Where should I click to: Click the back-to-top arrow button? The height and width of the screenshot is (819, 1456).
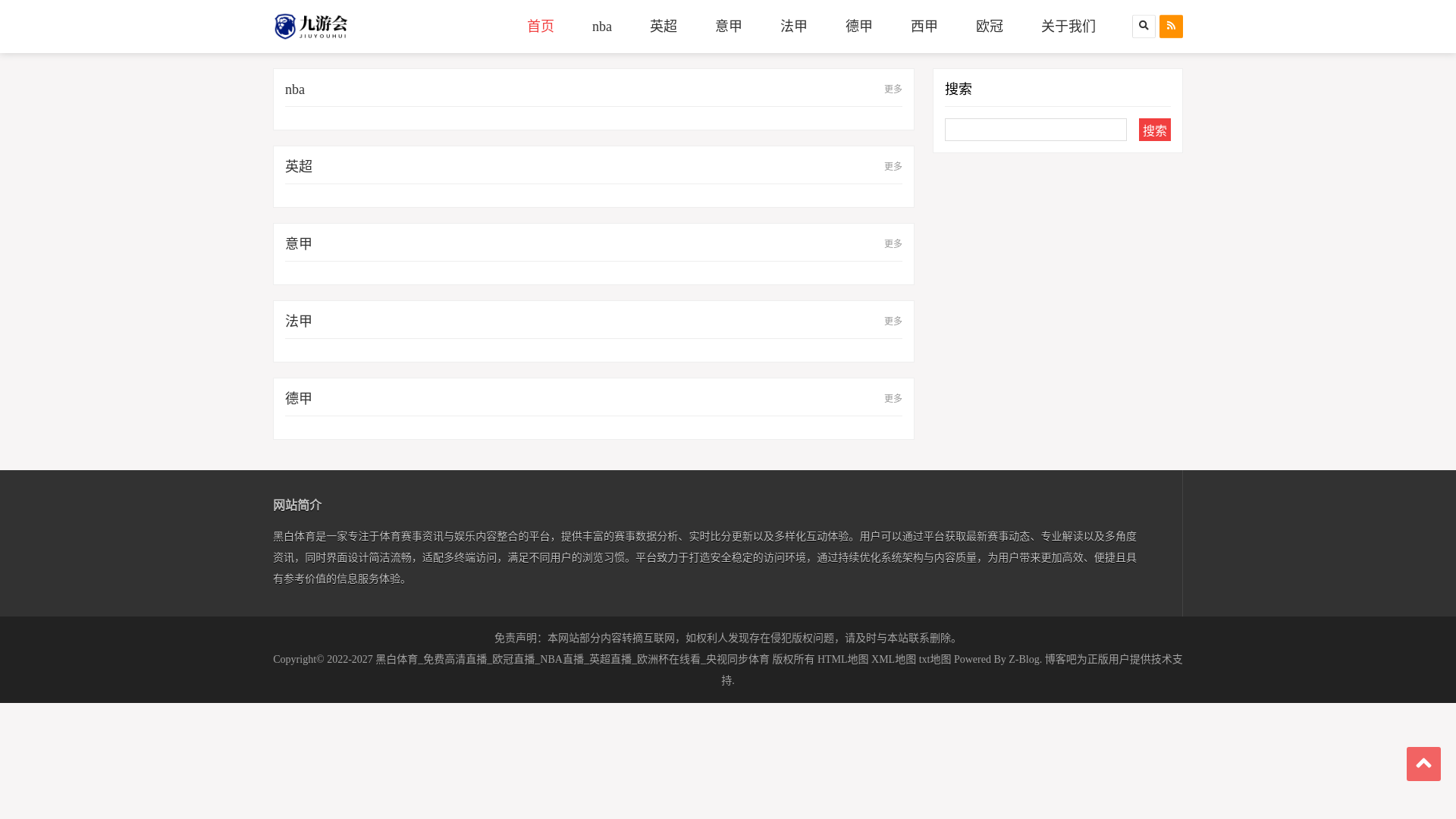pyautogui.click(x=1423, y=764)
